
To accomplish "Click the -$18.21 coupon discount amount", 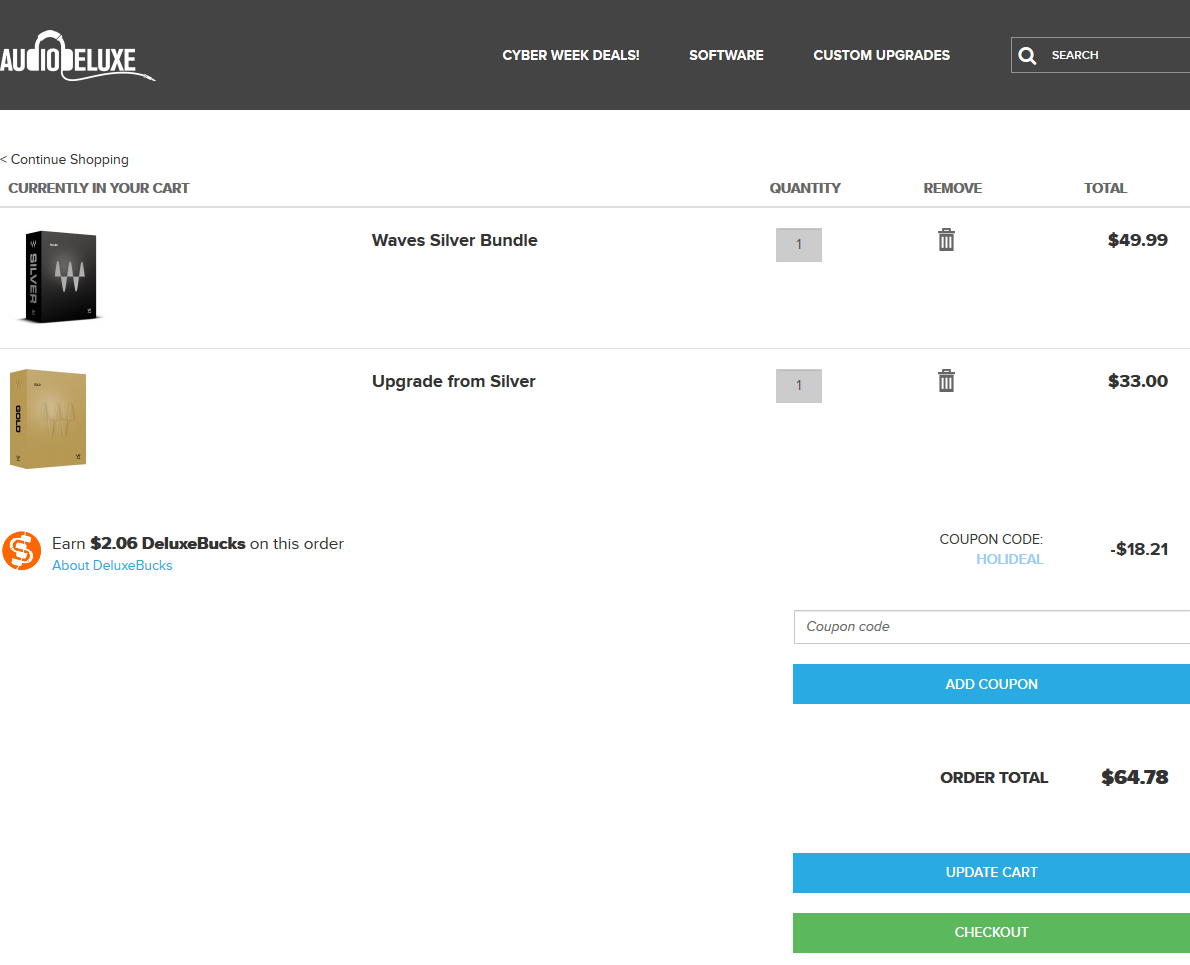I will tap(1139, 549).
